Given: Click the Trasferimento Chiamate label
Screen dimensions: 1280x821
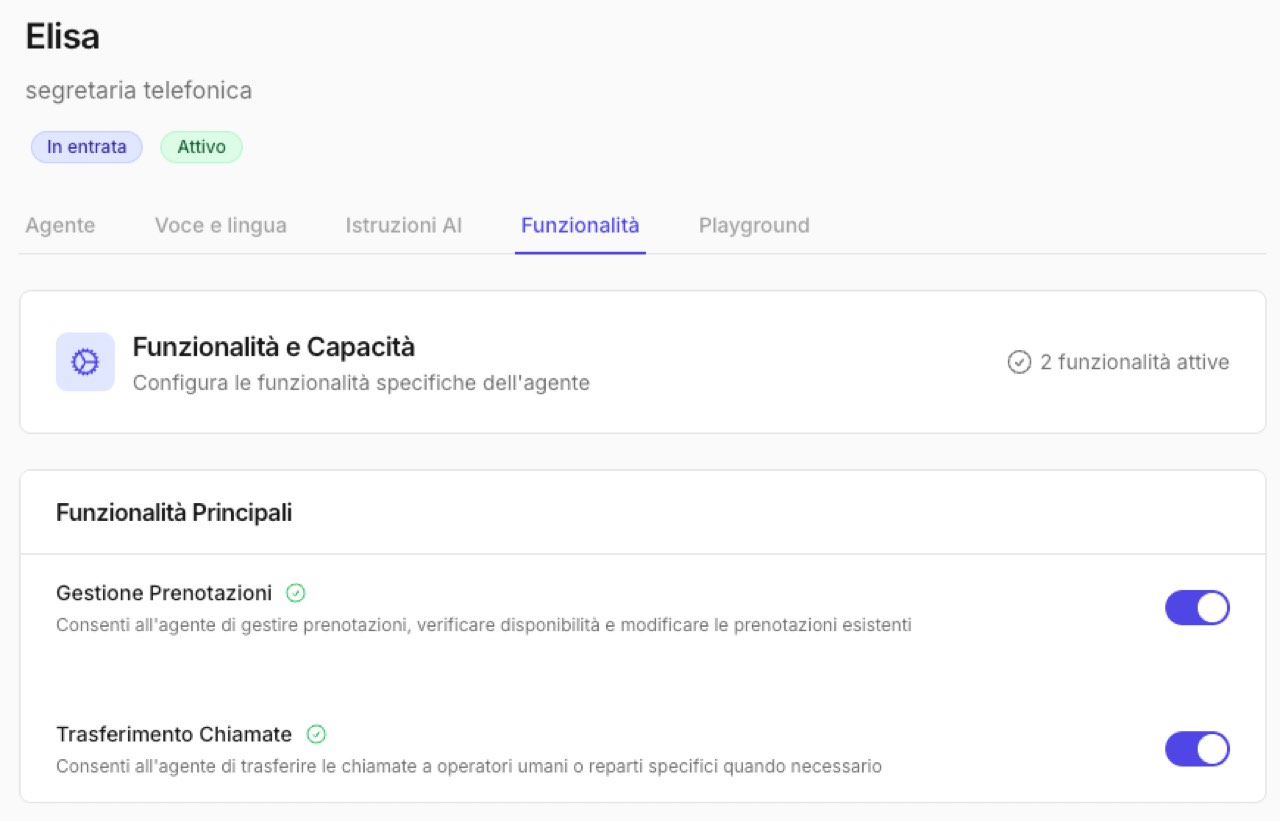Looking at the screenshot, I should [174, 735].
